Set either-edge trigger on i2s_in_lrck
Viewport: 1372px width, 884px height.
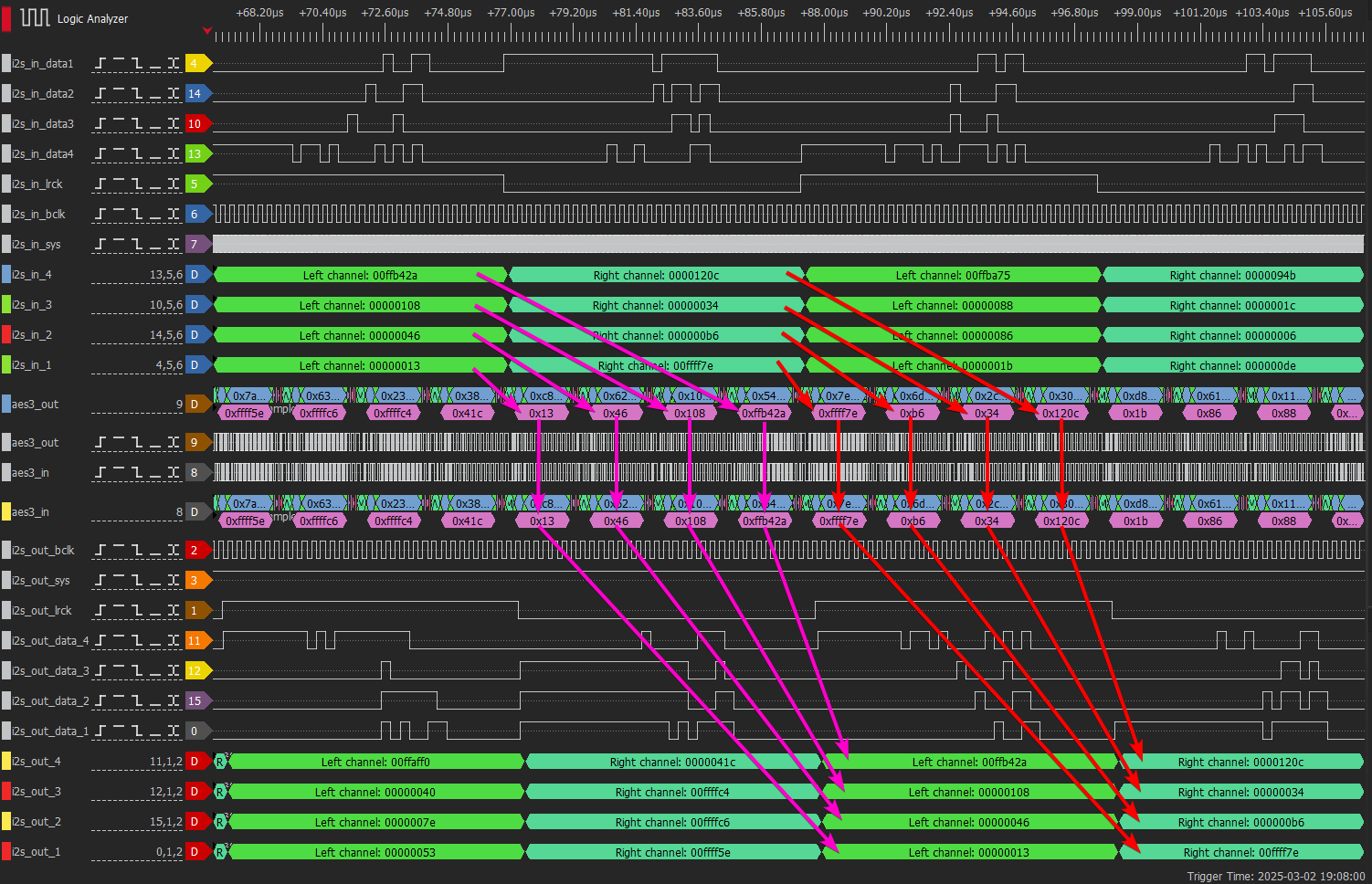pyautogui.click(x=174, y=184)
